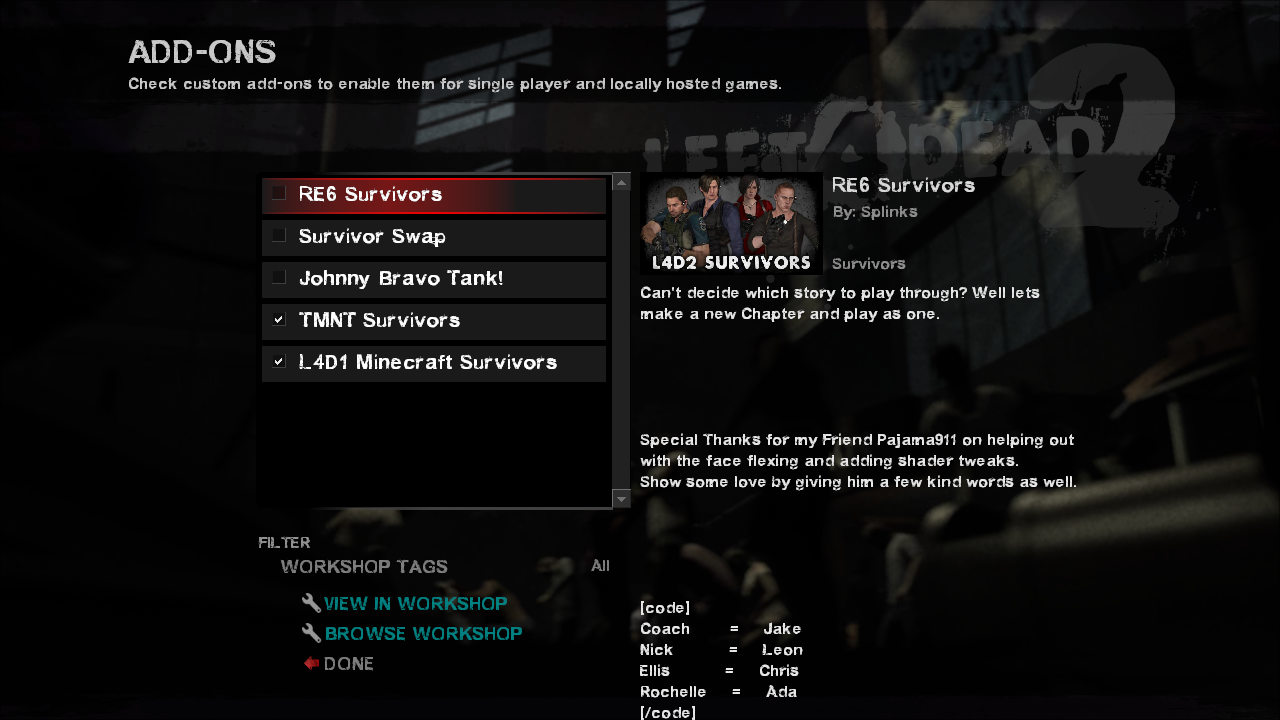Select the RE6 Survivors list entry
Image resolution: width=1280 pixels, height=720 pixels.
pyautogui.click(x=434, y=195)
